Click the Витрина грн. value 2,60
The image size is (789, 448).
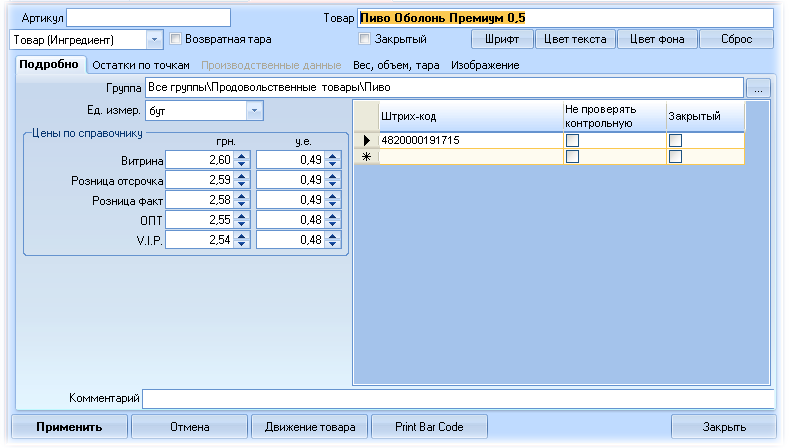tap(200, 160)
